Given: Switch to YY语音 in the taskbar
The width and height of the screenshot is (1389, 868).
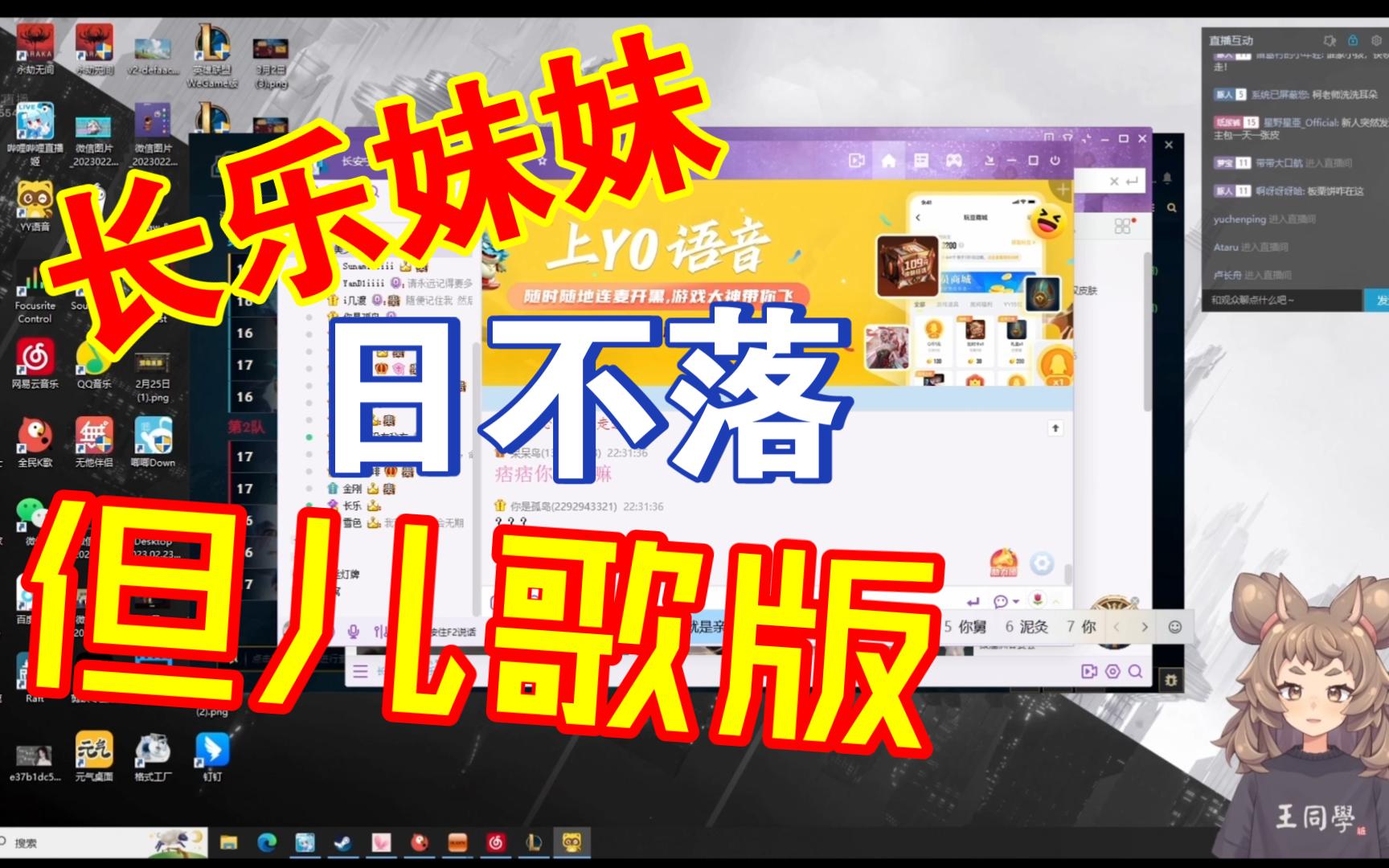Looking at the screenshot, I should pos(572,842).
